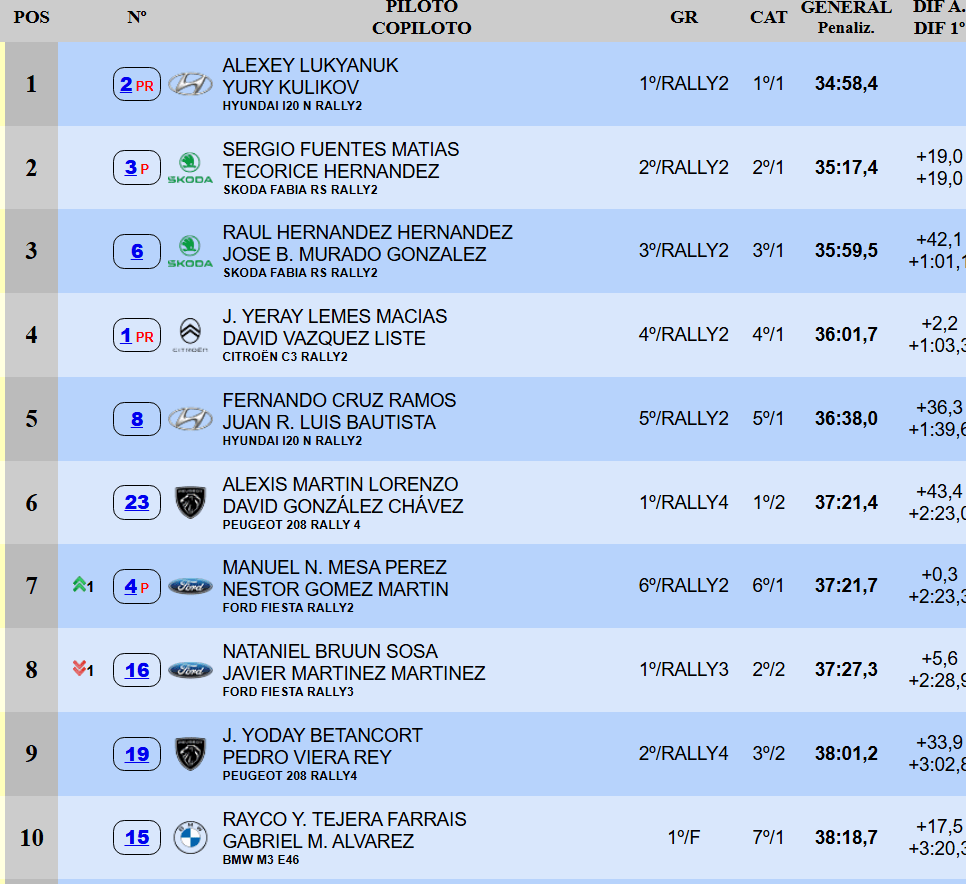The height and width of the screenshot is (884, 966).
Task: Open car number 23 entry link
Action: coord(137,502)
